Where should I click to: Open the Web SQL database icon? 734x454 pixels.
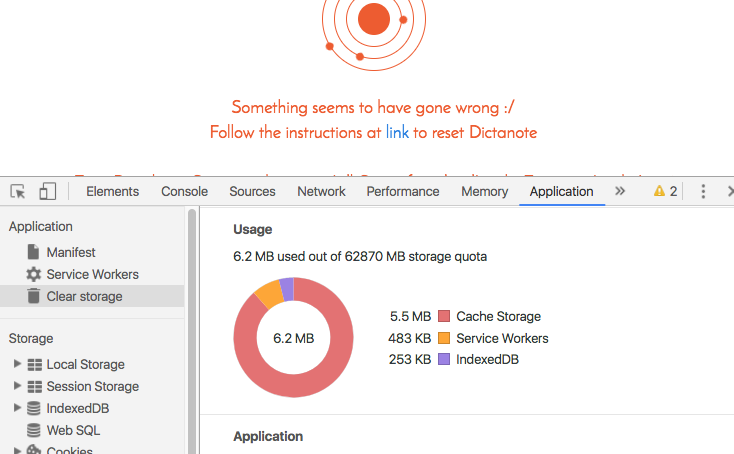click(34, 430)
